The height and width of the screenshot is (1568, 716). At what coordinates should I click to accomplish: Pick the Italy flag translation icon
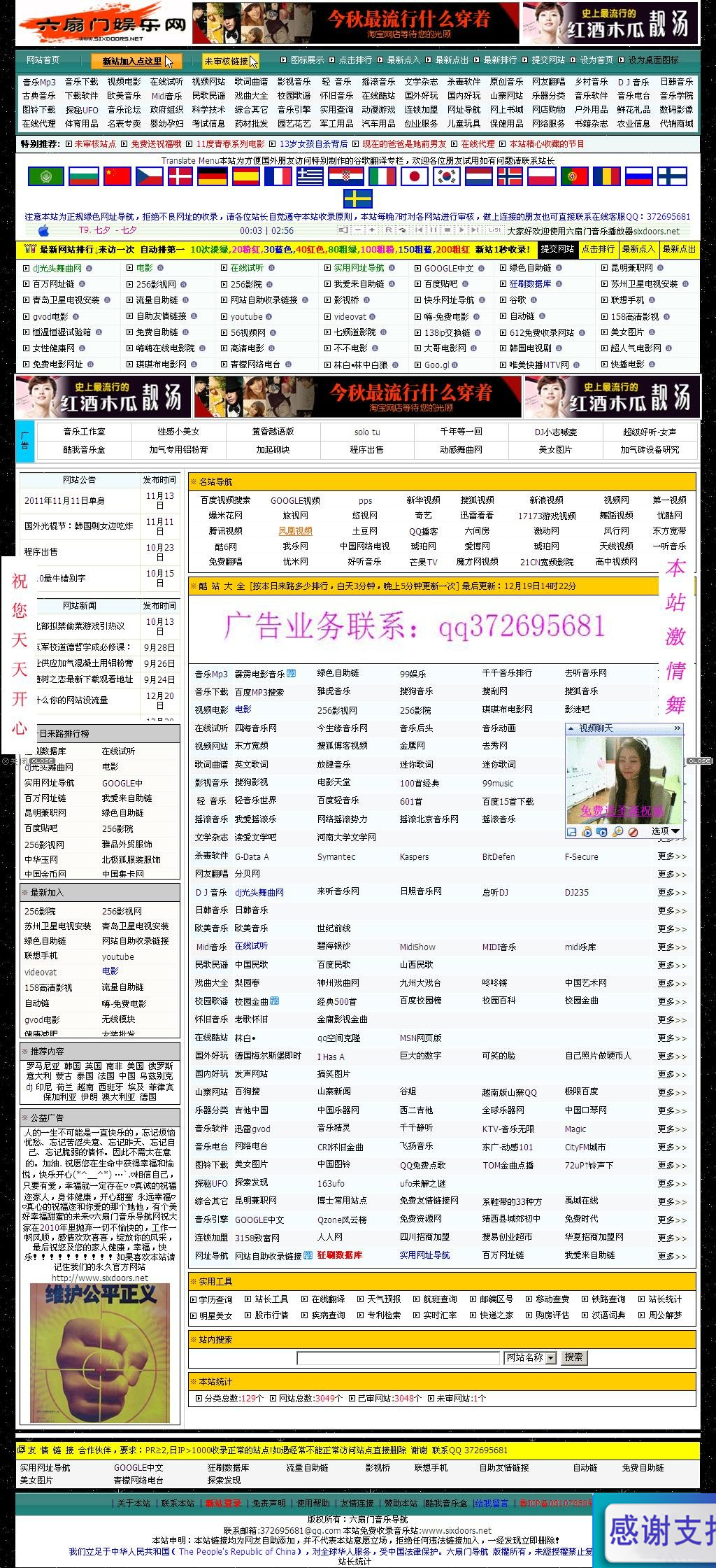[382, 176]
